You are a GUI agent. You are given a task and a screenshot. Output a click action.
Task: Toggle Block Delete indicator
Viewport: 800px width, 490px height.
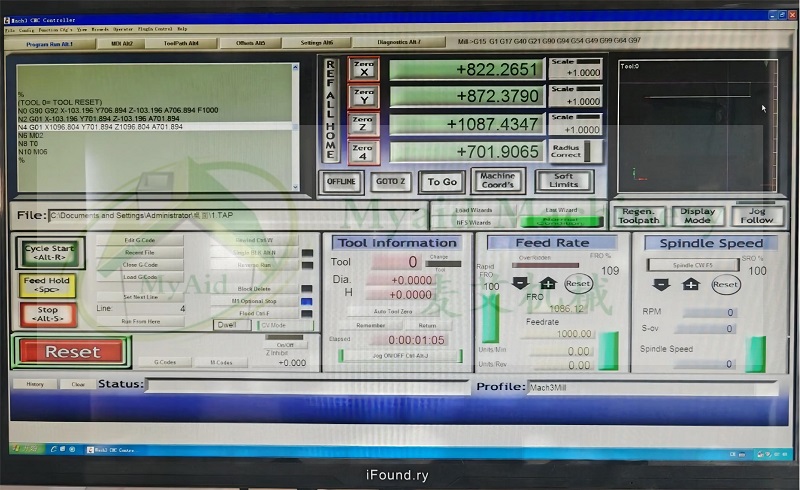(x=307, y=289)
